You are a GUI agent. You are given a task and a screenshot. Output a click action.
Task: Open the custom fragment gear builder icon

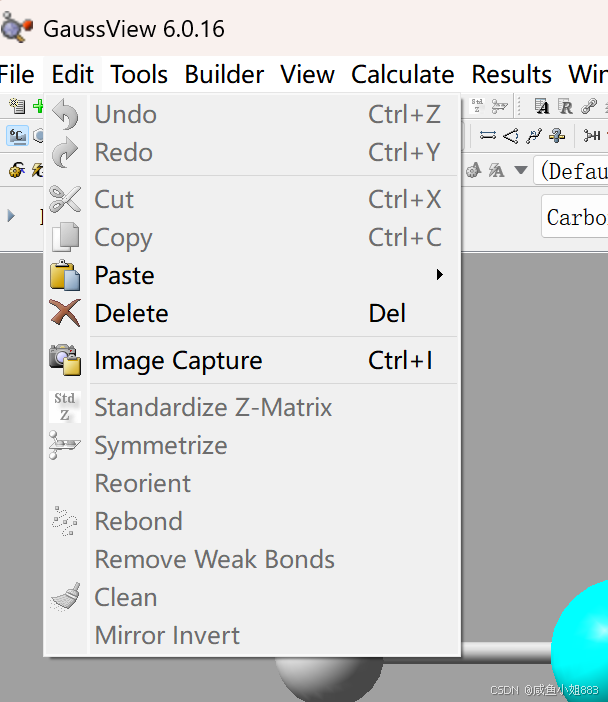click(17, 170)
